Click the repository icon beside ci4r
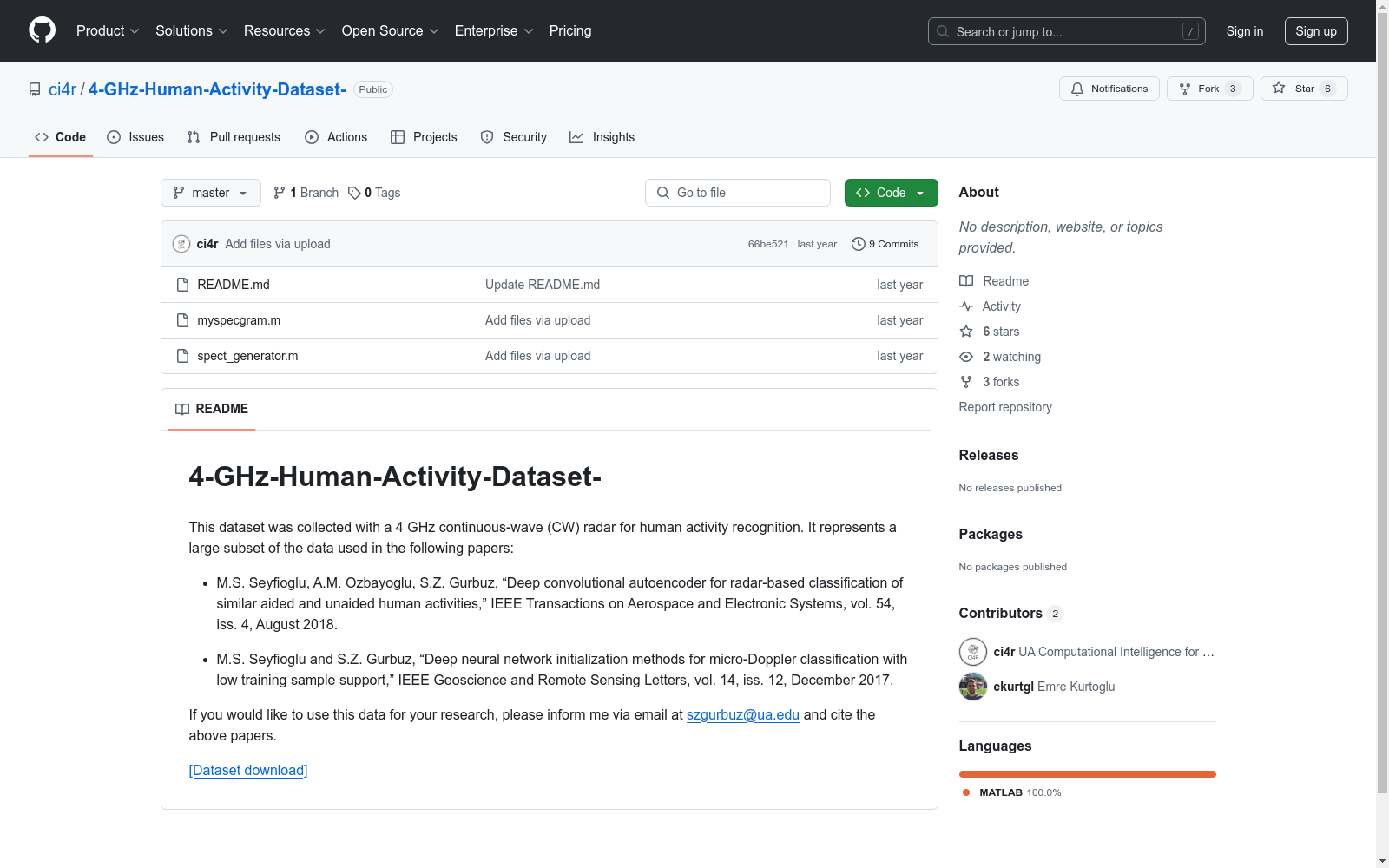This screenshot has height=868, width=1389. pos(35,89)
